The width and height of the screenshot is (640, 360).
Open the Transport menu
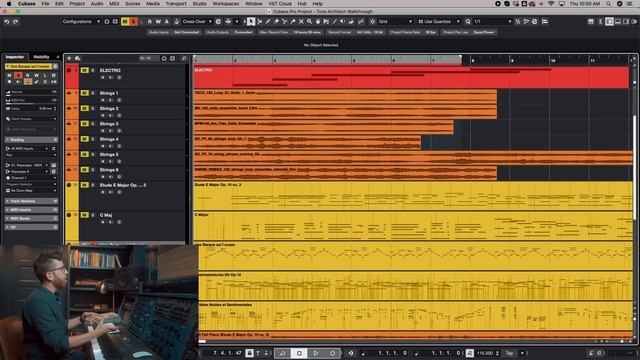point(176,4)
